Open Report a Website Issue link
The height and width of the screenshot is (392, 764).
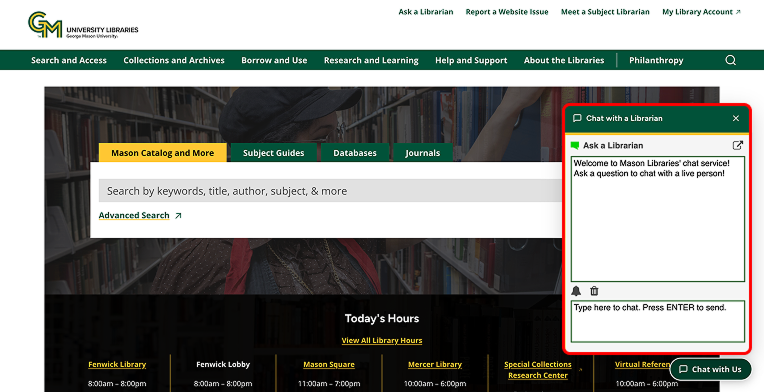[x=507, y=12]
